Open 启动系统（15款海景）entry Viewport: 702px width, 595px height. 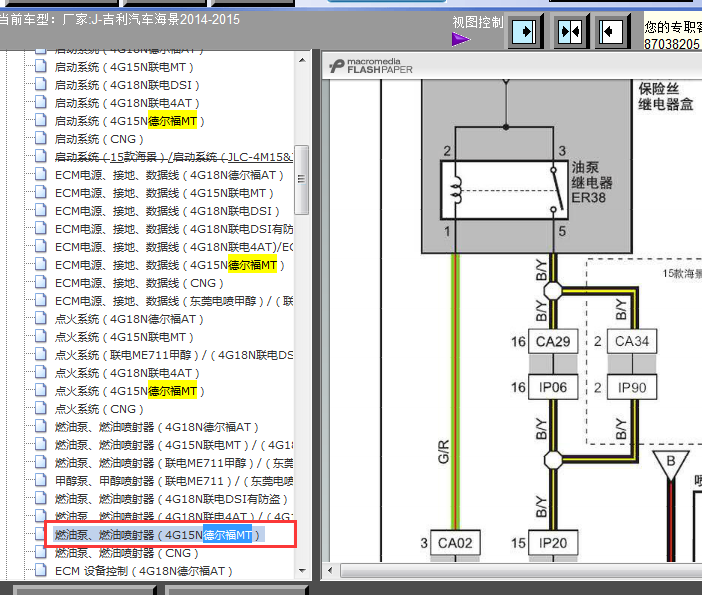click(x=173, y=157)
